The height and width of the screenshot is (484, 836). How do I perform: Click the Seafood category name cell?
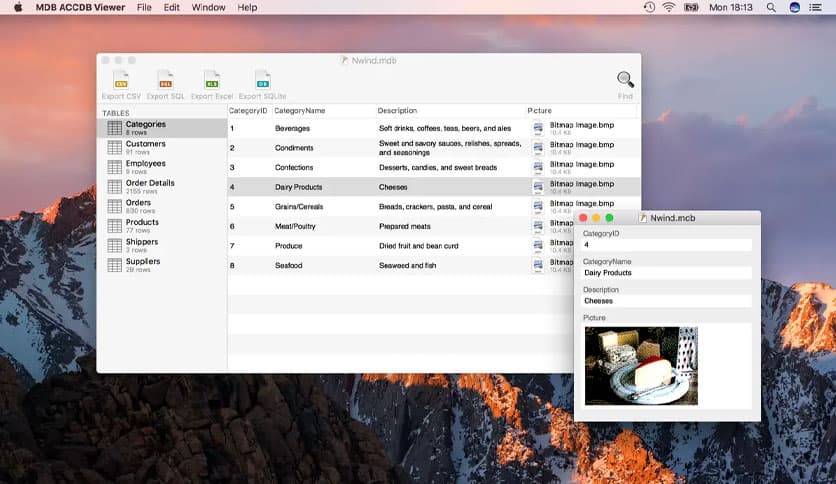click(288, 265)
